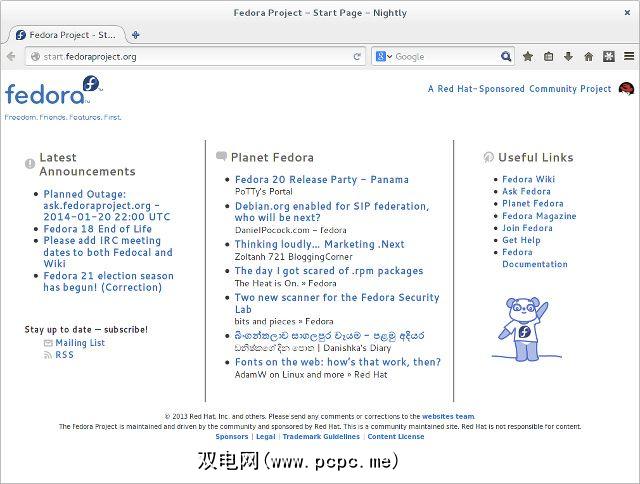Select the Fedora Project - St... tab
This screenshot has width=640, height=484.
(65, 35)
